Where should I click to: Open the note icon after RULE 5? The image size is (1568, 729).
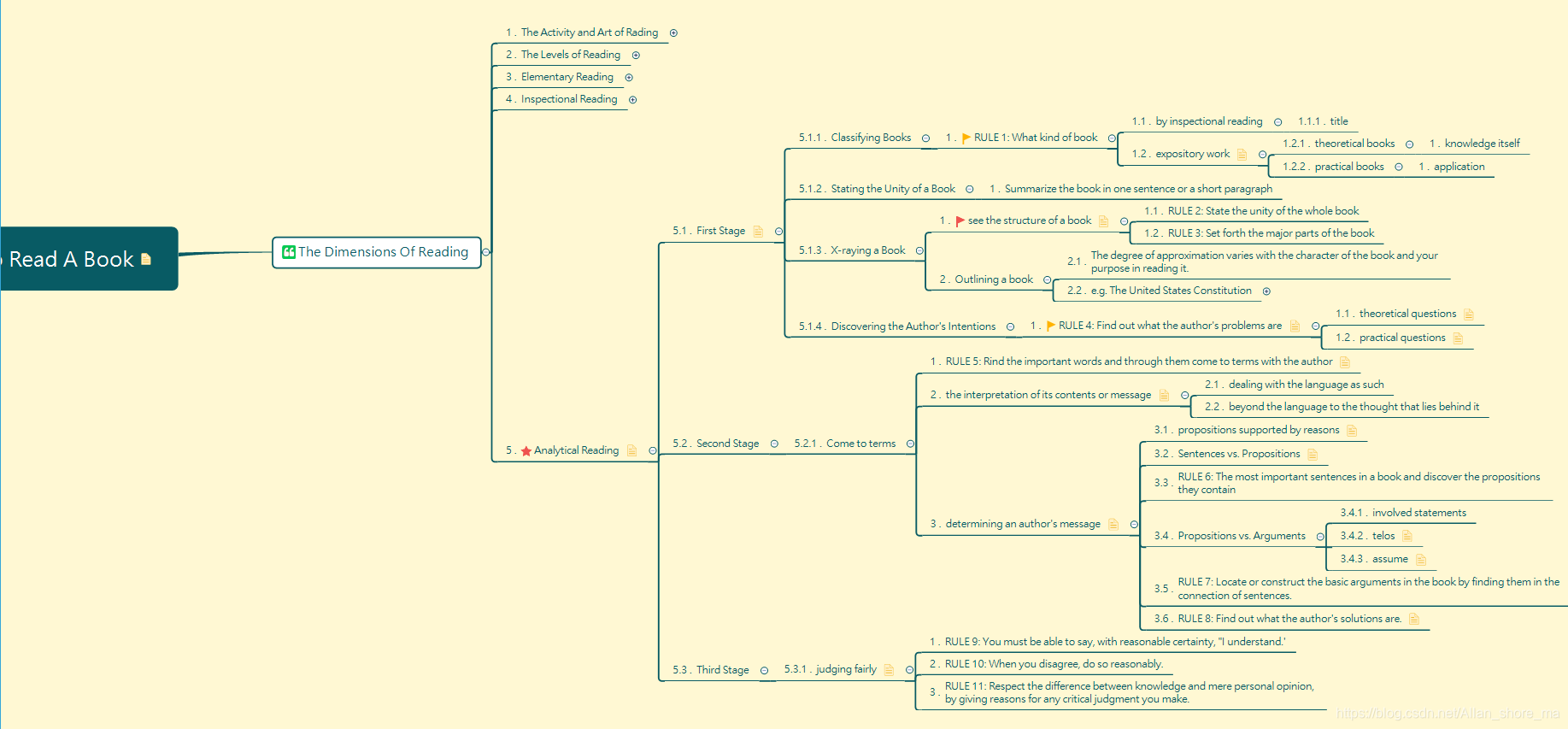coord(1345,362)
